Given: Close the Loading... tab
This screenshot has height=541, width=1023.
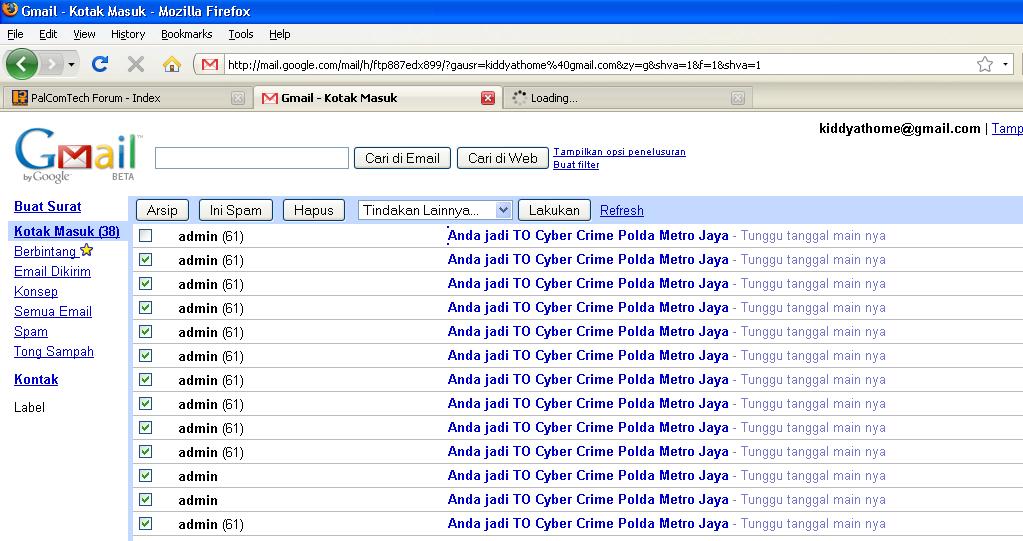Looking at the screenshot, I should click(738, 98).
